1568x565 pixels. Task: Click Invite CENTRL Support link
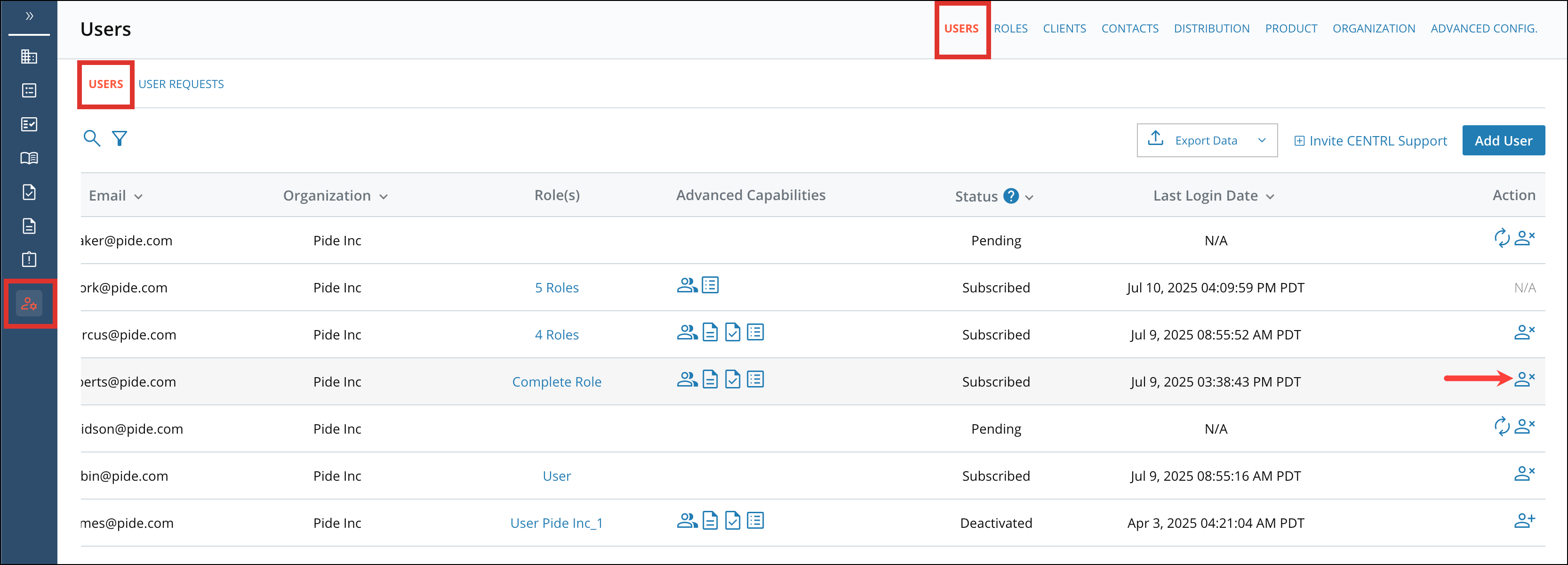click(1370, 141)
